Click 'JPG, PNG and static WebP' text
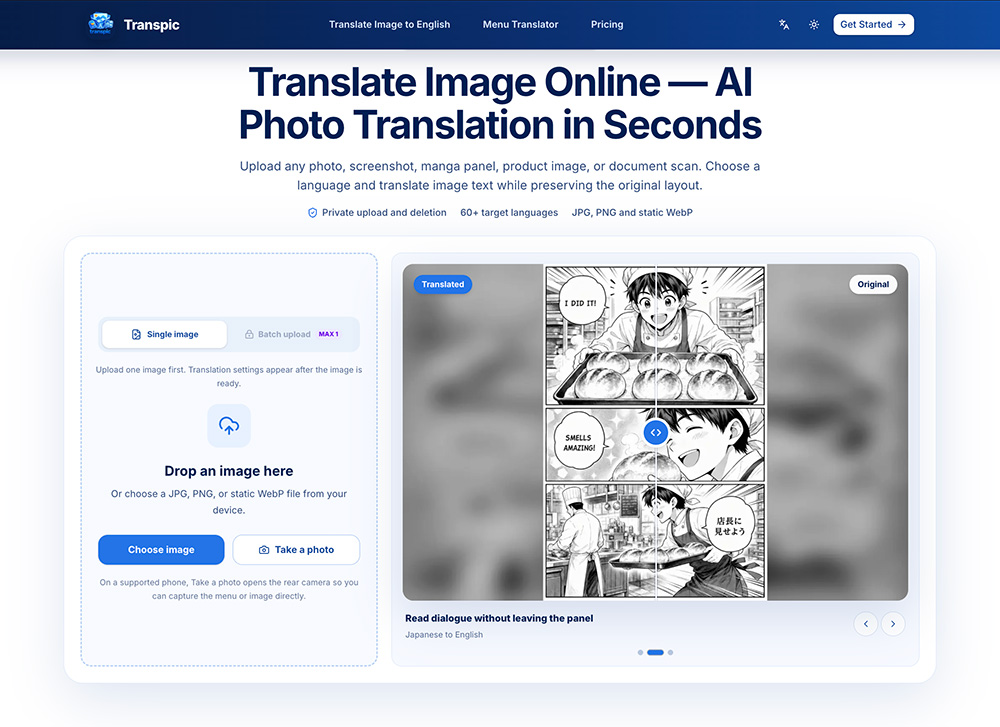The height and width of the screenshot is (727, 1000). pos(632,212)
